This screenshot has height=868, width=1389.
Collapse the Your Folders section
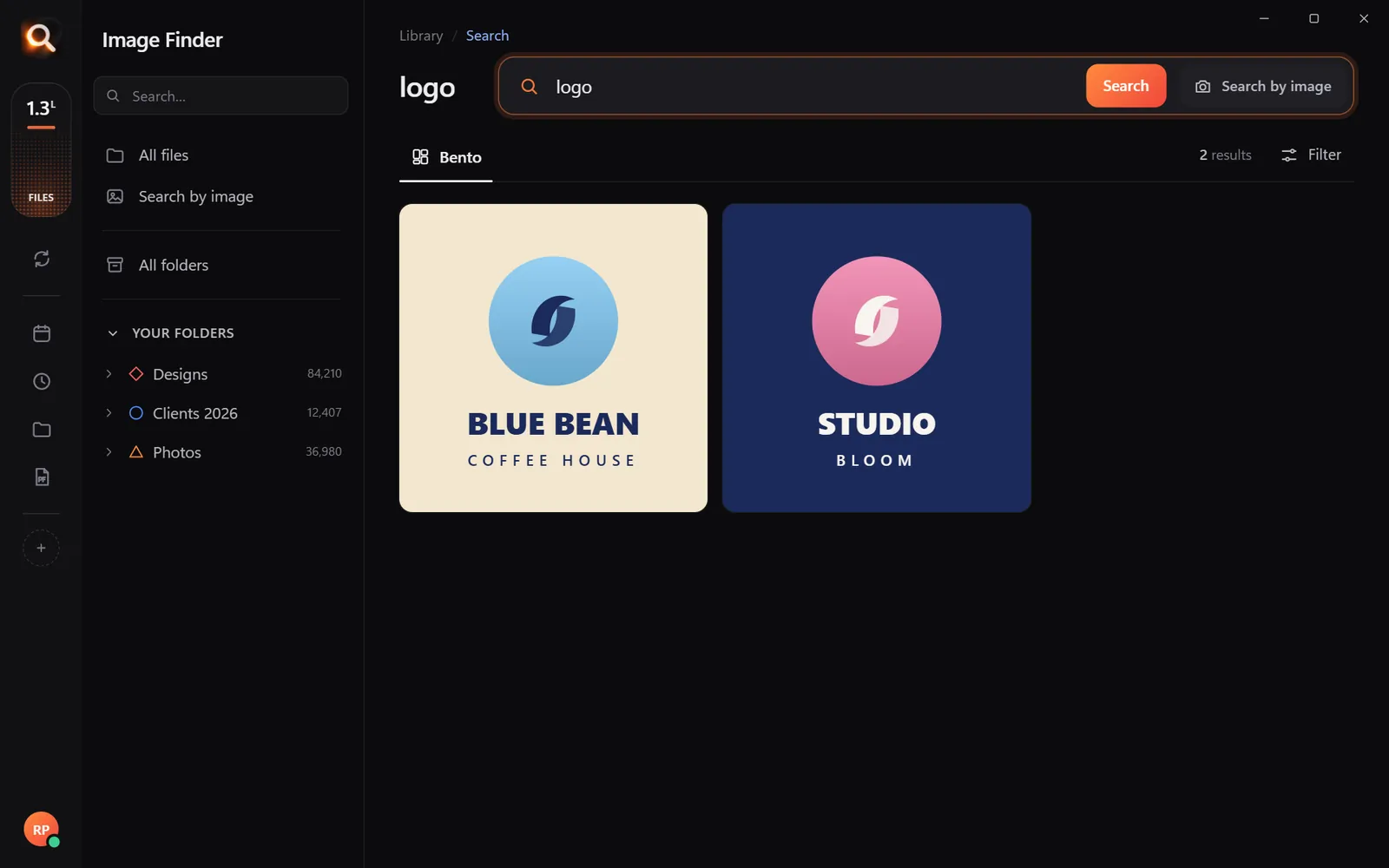tap(112, 333)
